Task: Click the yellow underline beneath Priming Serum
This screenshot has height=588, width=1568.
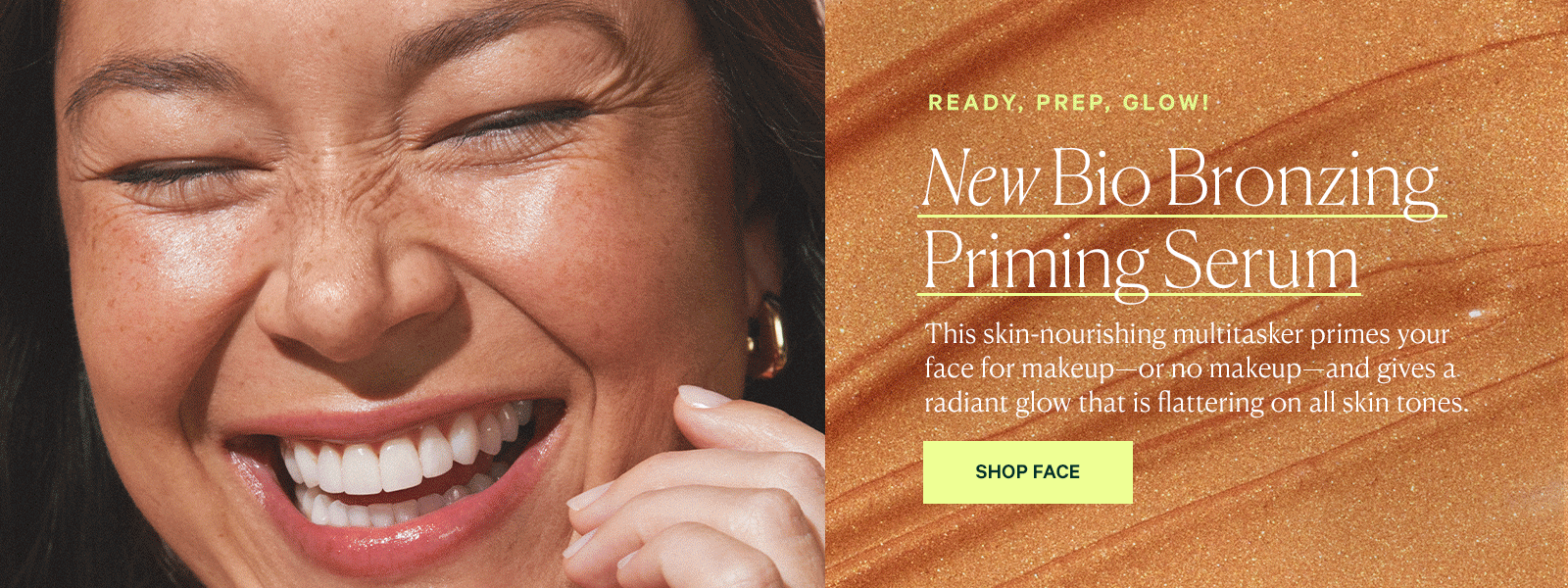Action: click(x=1140, y=293)
